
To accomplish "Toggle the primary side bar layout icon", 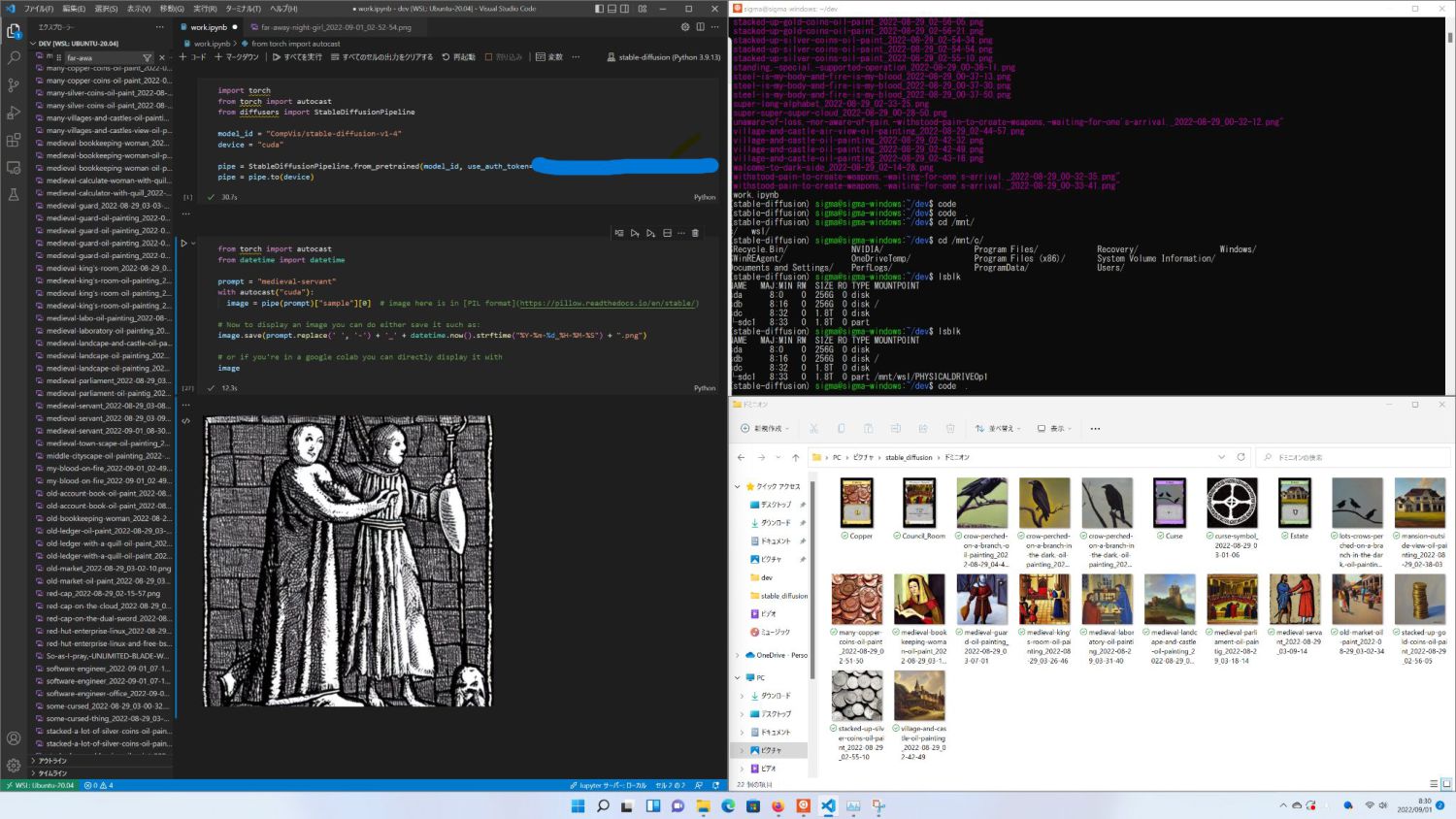I will 599,9.
